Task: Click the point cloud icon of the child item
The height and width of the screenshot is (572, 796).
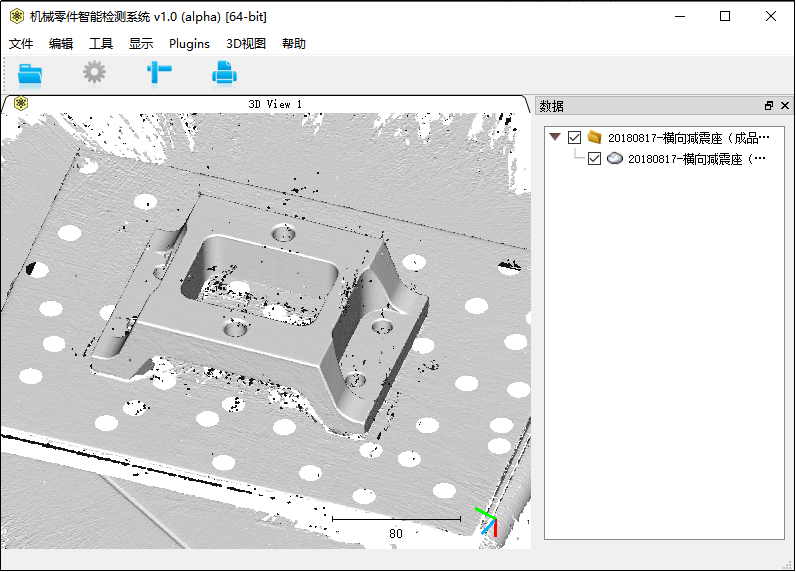Action: click(615, 158)
